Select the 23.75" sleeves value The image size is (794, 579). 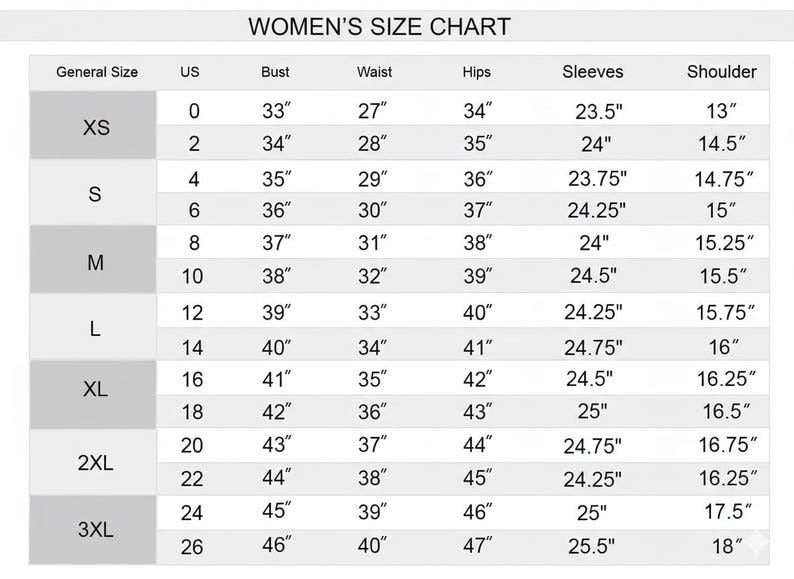597,178
